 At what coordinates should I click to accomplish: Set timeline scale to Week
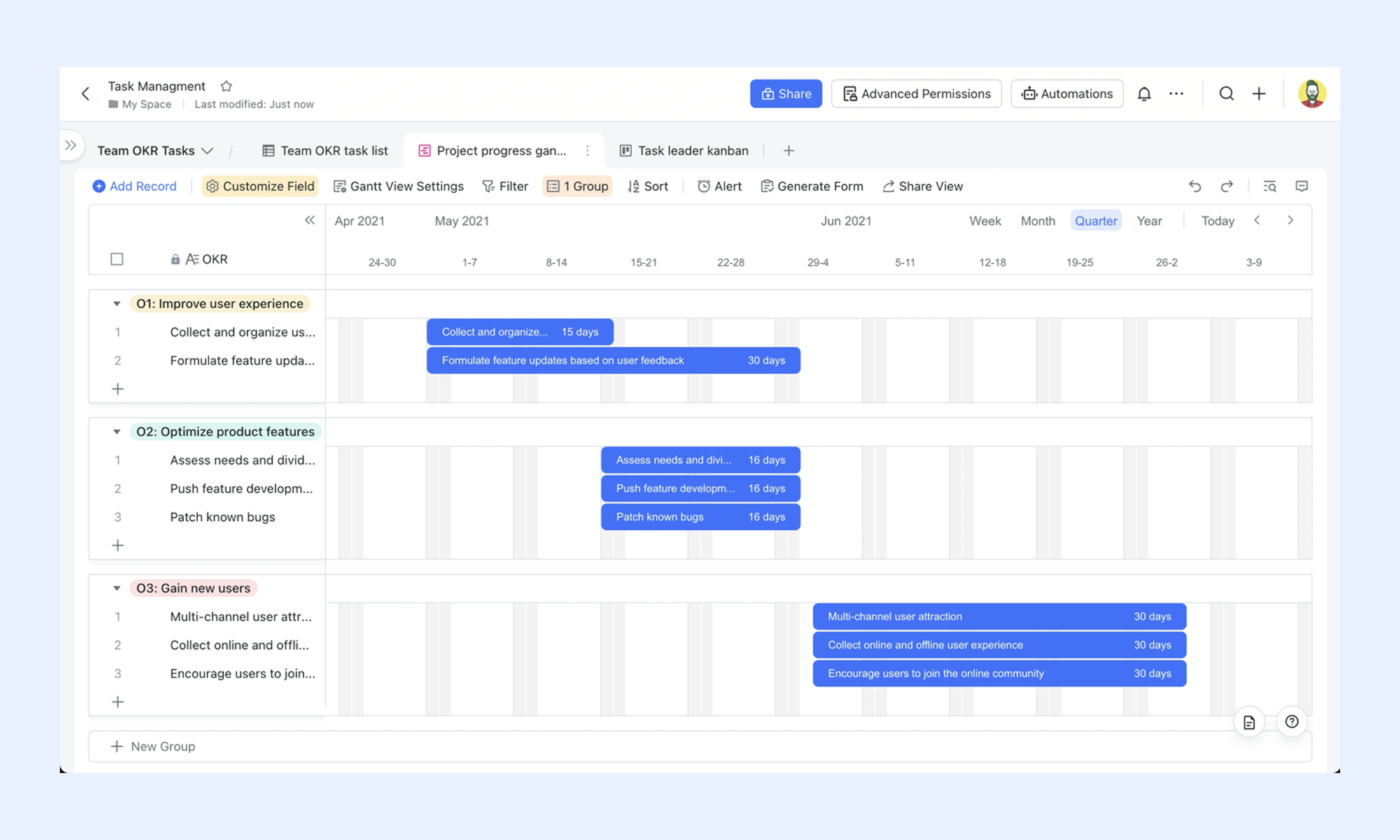click(985, 220)
